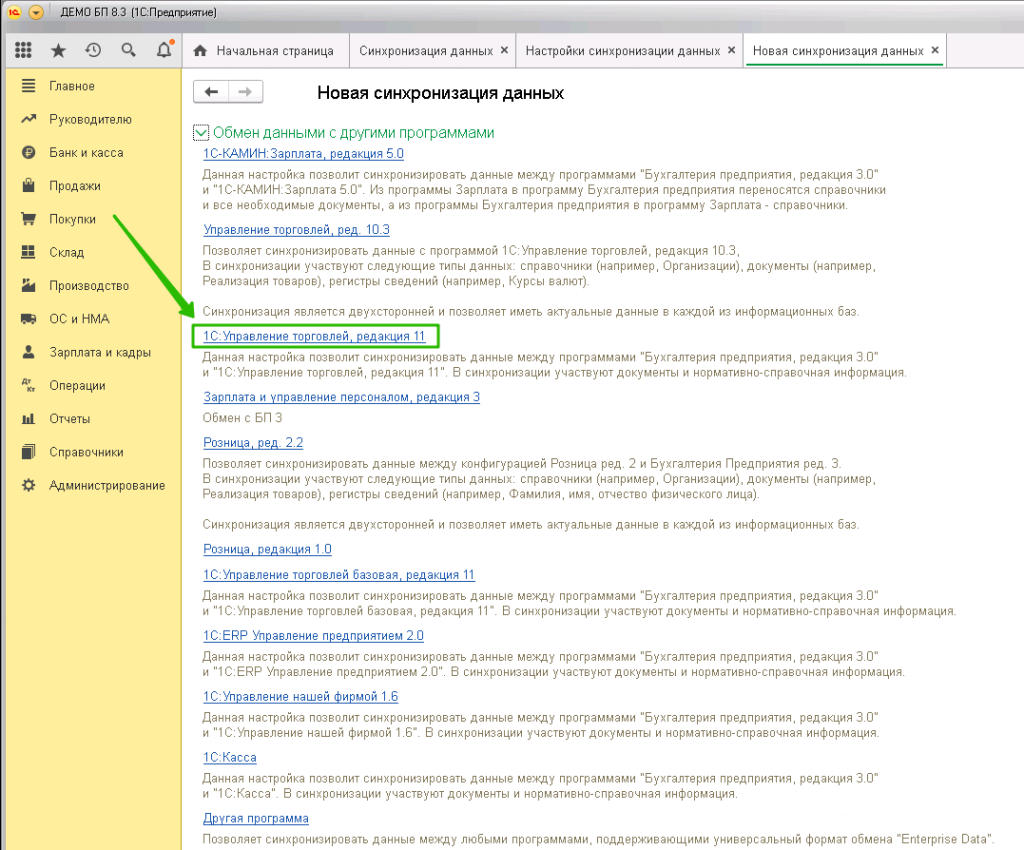Open 'Зарплата и кадры' sidebar section
The image size is (1024, 850).
[100, 352]
